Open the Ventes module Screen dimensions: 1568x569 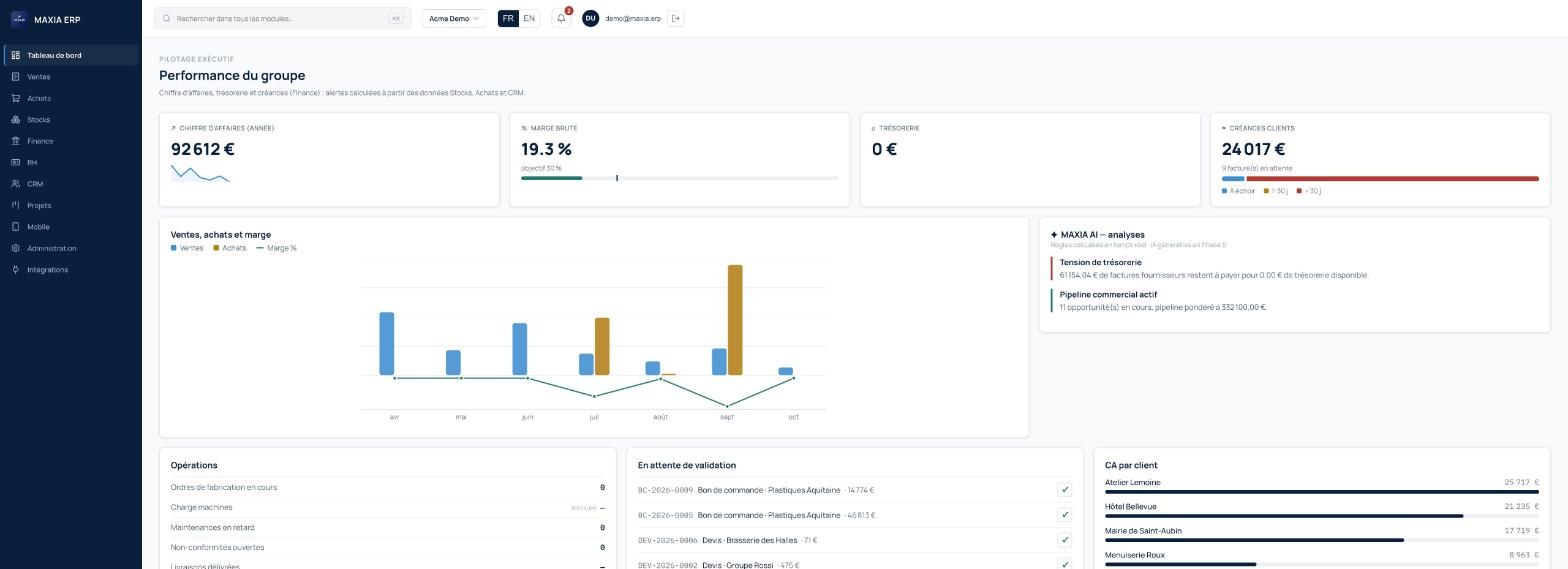point(70,77)
